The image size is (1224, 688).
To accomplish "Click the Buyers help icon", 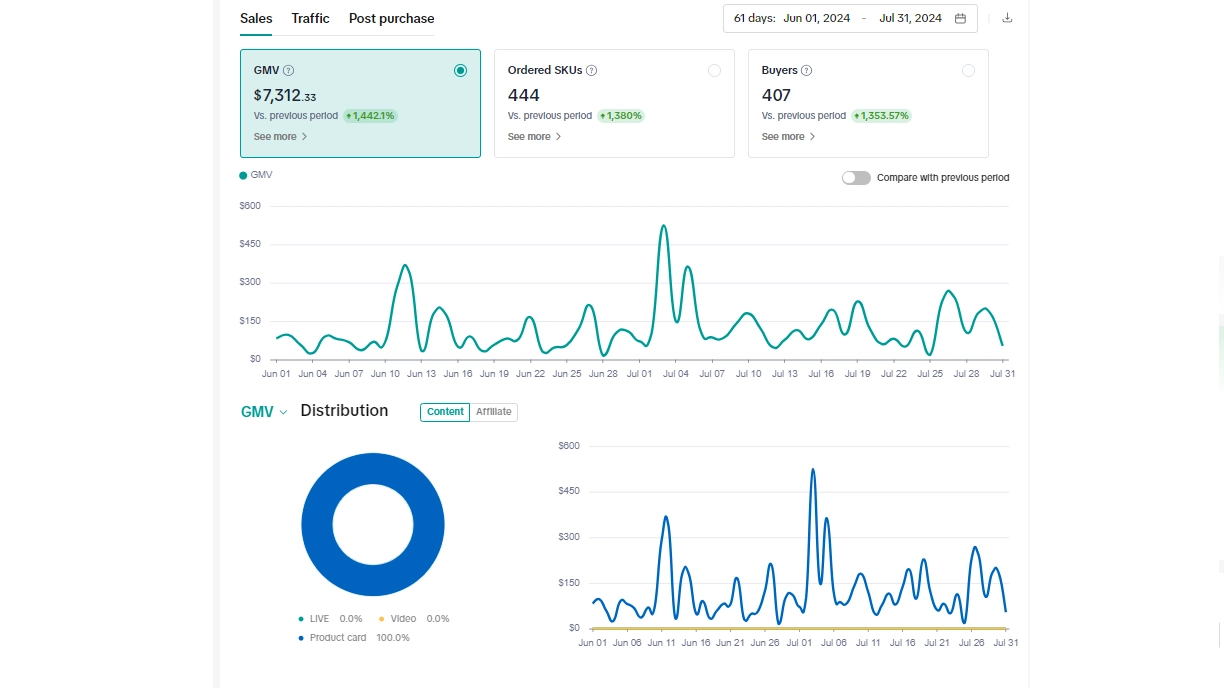I will [807, 71].
